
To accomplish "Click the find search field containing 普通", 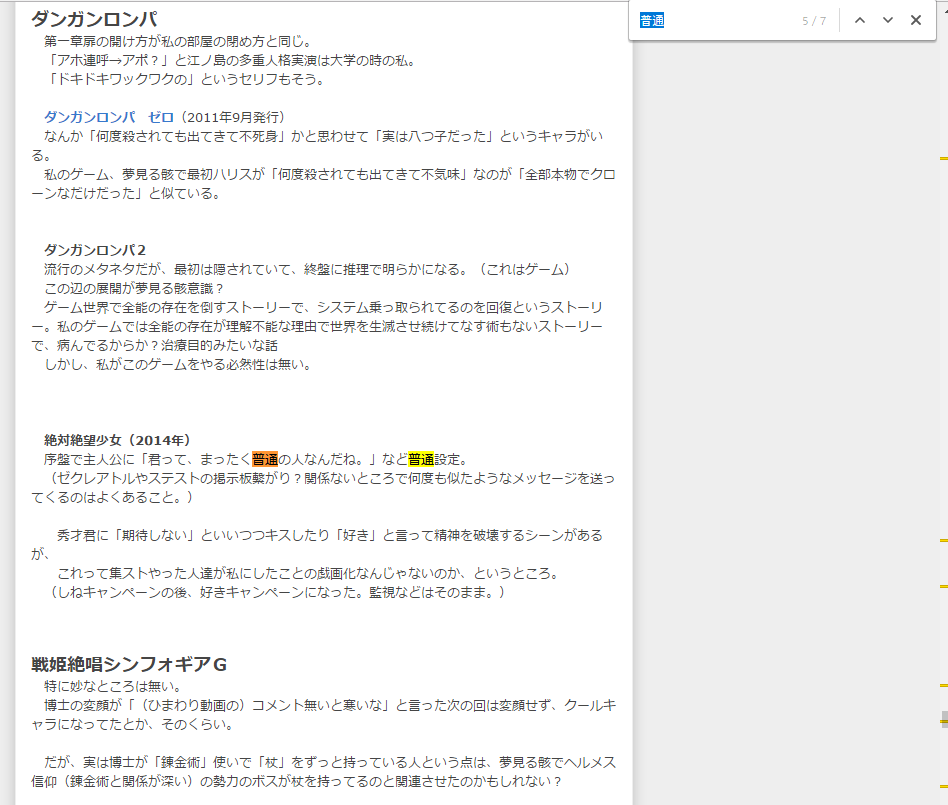I will pos(716,21).
